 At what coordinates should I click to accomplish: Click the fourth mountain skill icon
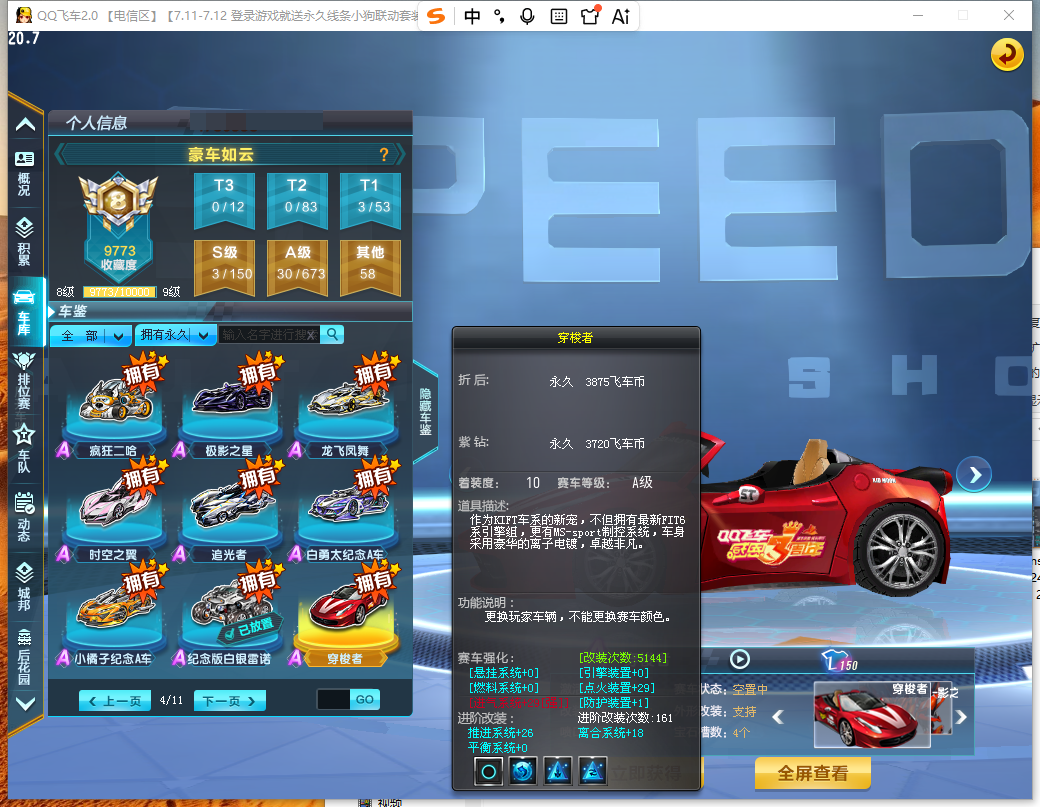(592, 772)
